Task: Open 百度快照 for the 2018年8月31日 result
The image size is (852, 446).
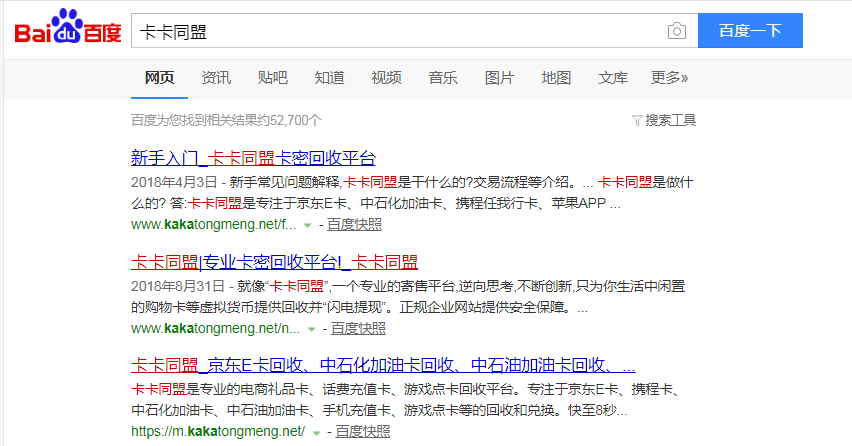Action: pyautogui.click(x=358, y=328)
